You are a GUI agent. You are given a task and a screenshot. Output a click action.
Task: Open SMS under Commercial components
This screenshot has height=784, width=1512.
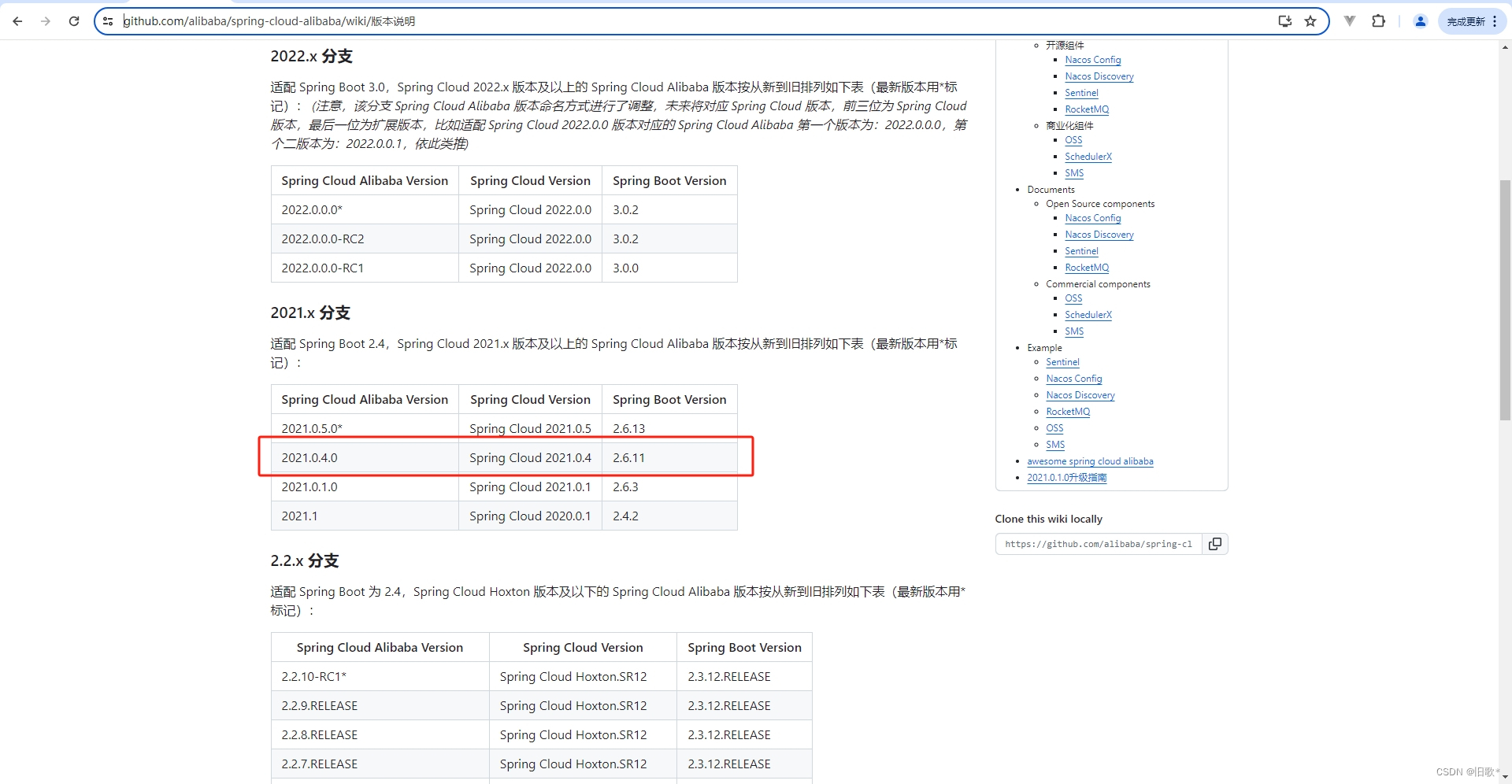coord(1073,331)
